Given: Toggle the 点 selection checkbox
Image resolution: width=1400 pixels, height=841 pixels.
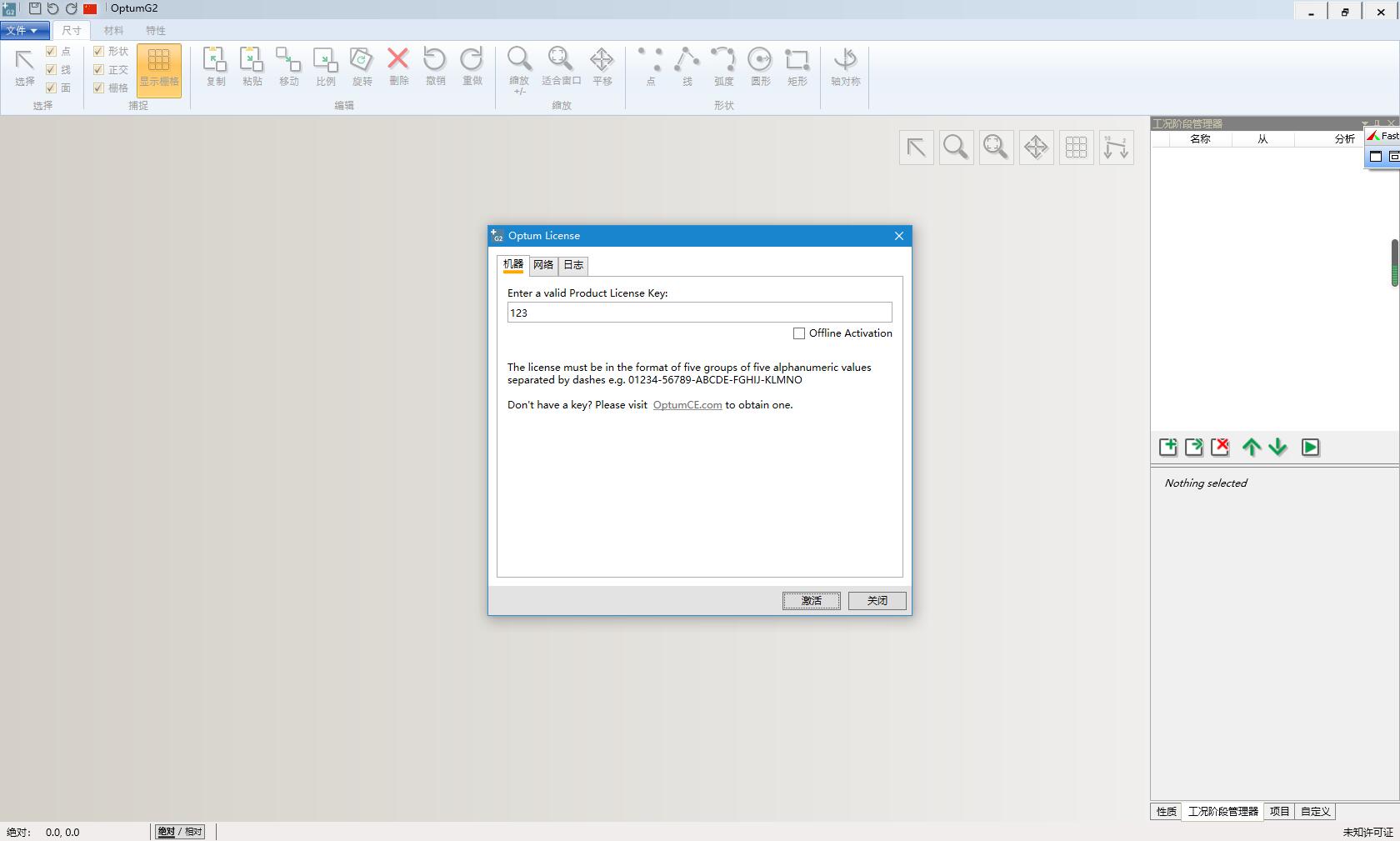Looking at the screenshot, I should 51,52.
